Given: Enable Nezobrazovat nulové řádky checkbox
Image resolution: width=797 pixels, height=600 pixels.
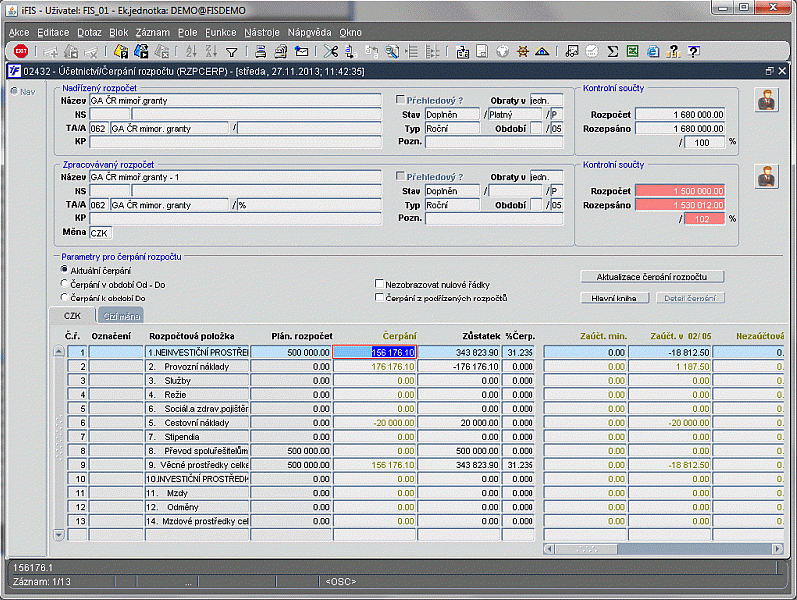Looking at the screenshot, I should (379, 284).
